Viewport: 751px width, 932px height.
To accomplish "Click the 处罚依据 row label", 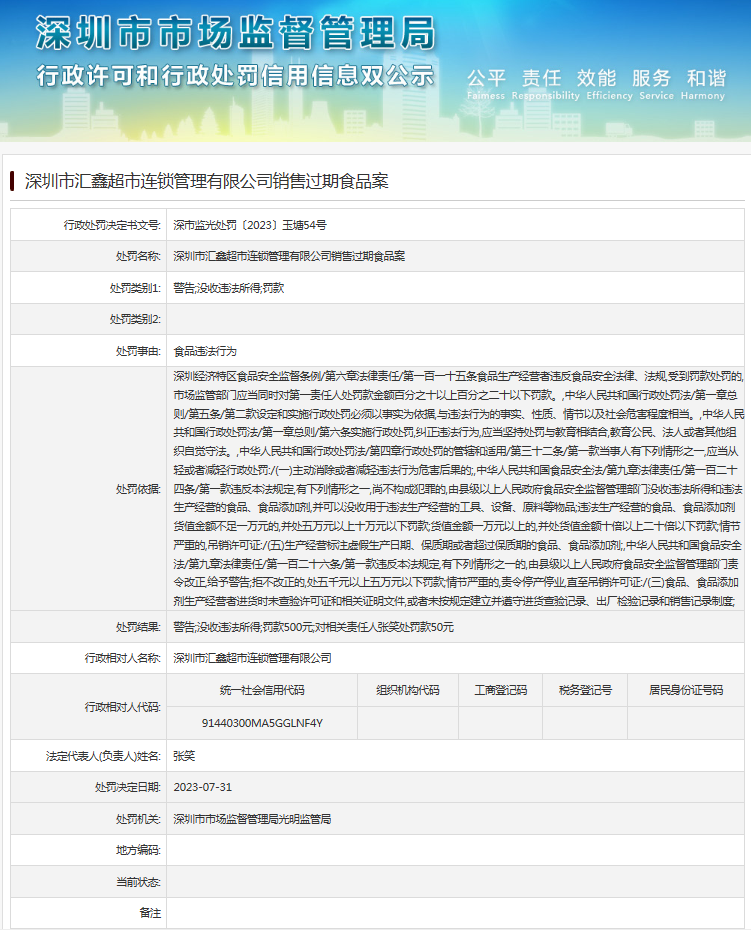I will click(138, 489).
